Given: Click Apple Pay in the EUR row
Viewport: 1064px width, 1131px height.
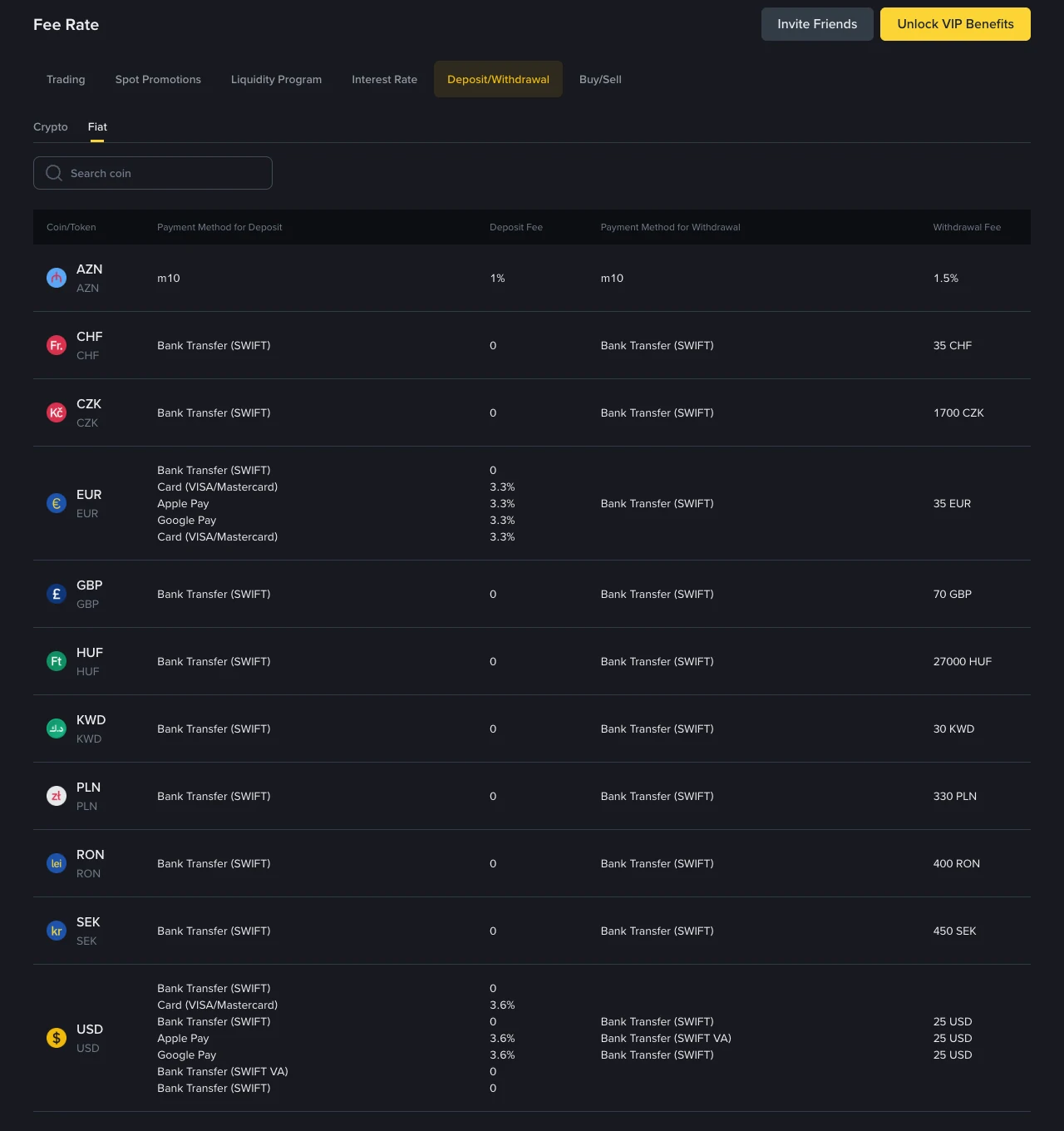Looking at the screenshot, I should 183,503.
